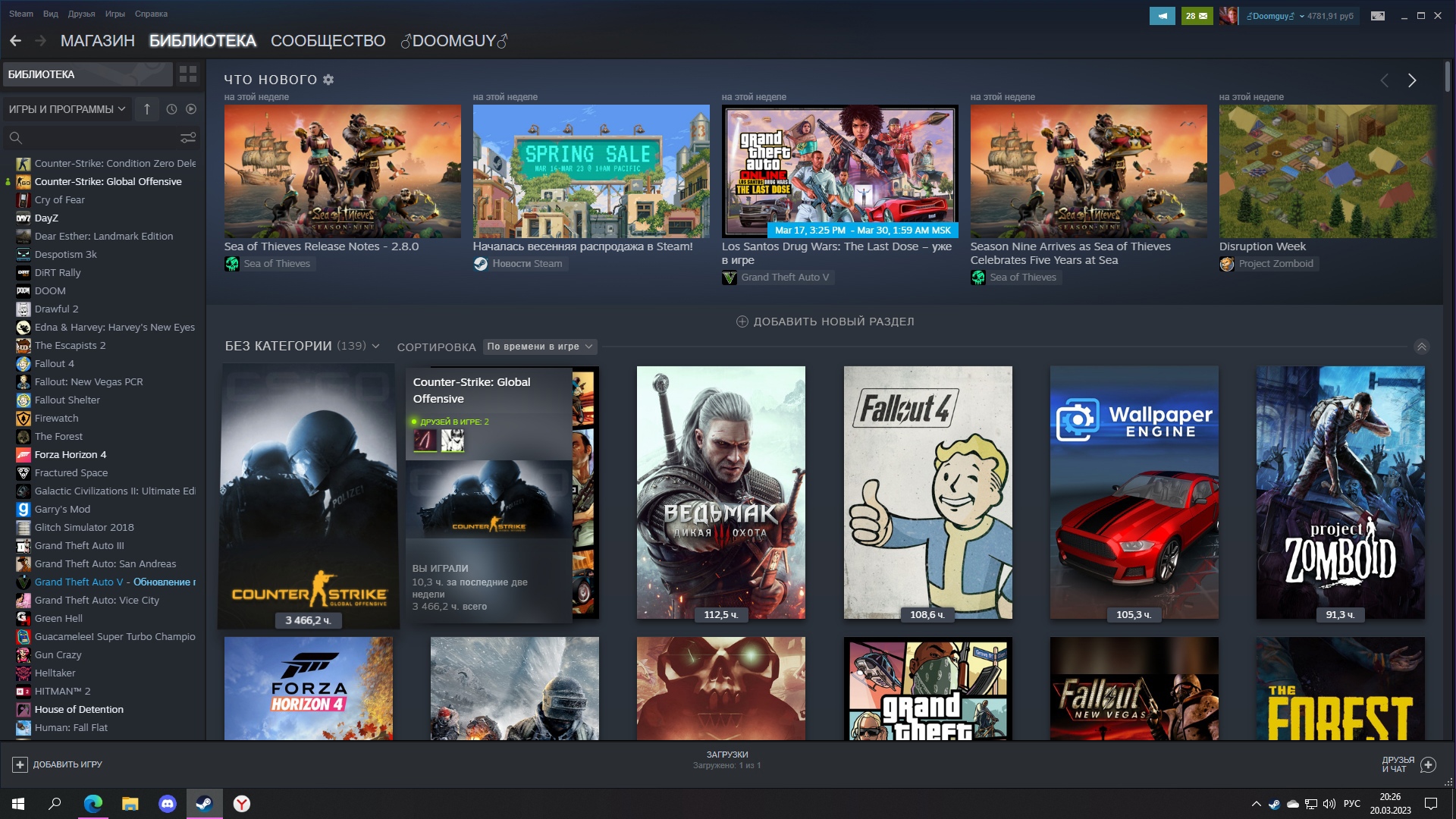Open Disruption Week news thumbnail

pos(1327,171)
